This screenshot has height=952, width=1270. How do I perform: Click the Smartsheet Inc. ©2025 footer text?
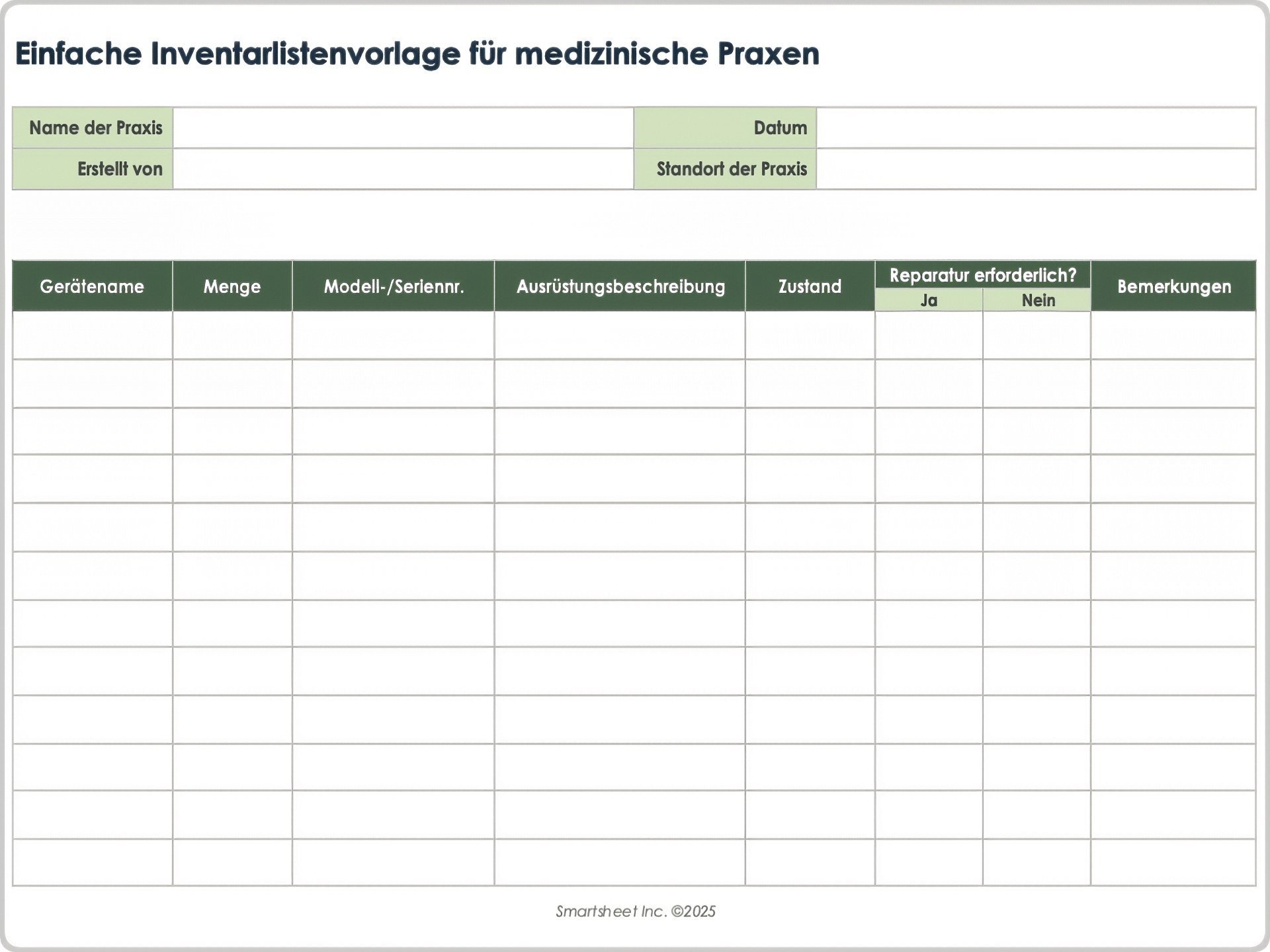[x=635, y=912]
